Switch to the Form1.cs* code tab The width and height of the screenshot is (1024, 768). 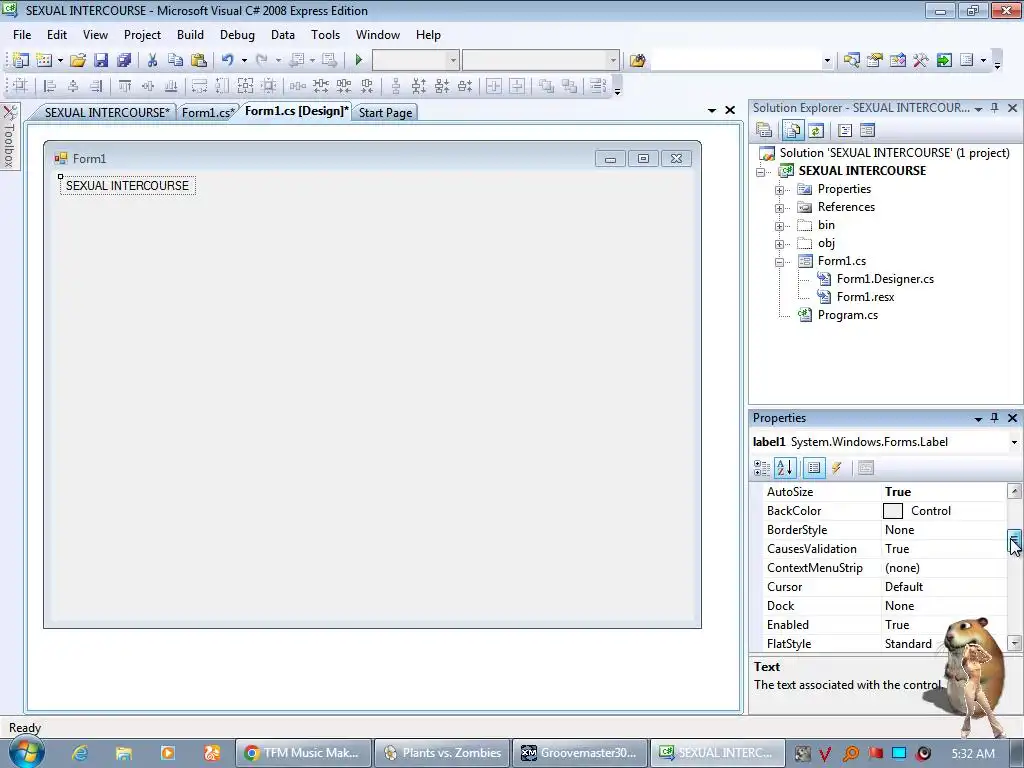208,112
